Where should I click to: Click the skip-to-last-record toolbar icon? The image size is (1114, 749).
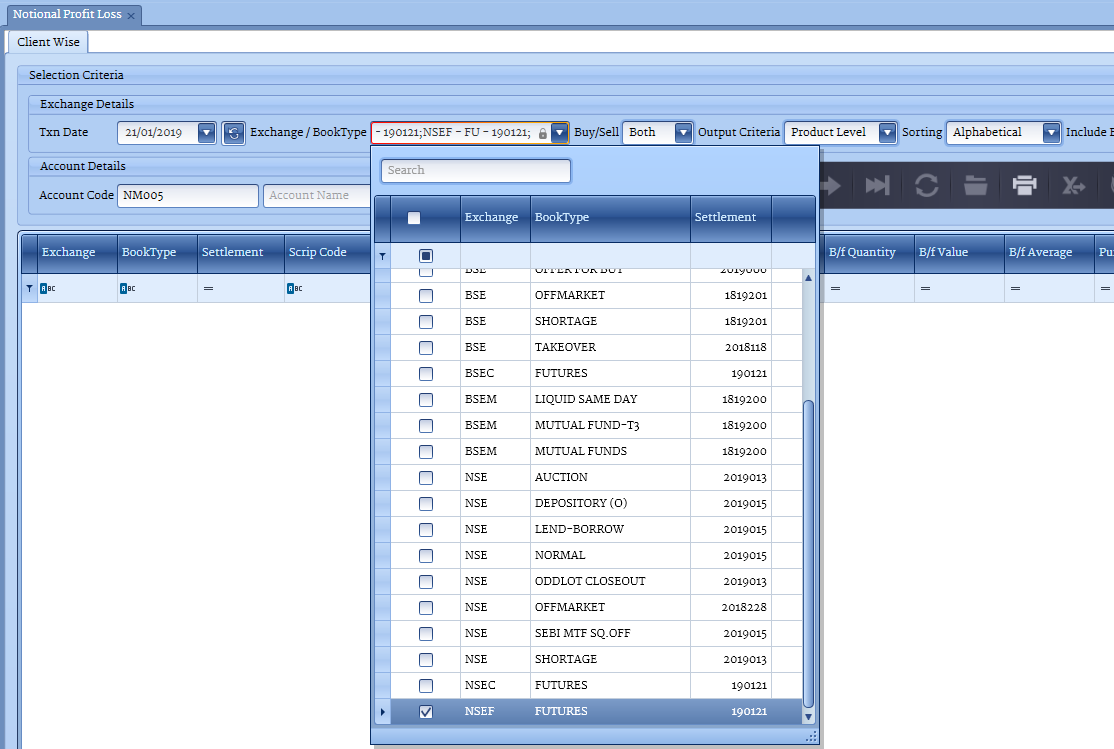pyautogui.click(x=877, y=185)
